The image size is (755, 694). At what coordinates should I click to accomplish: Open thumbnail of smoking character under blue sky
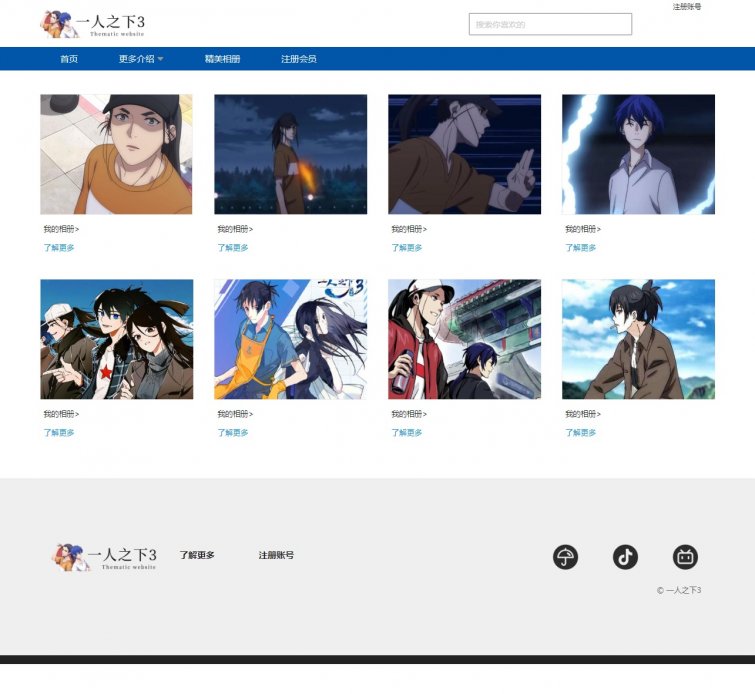638,339
